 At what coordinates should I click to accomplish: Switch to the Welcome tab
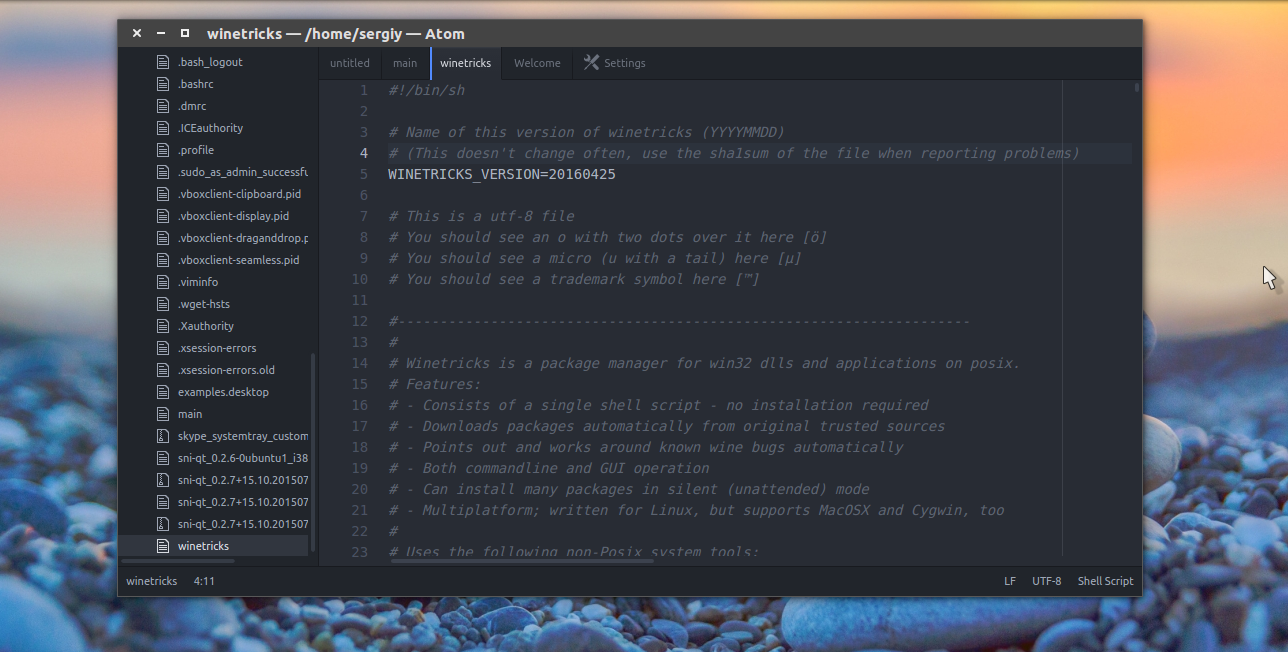(537, 63)
